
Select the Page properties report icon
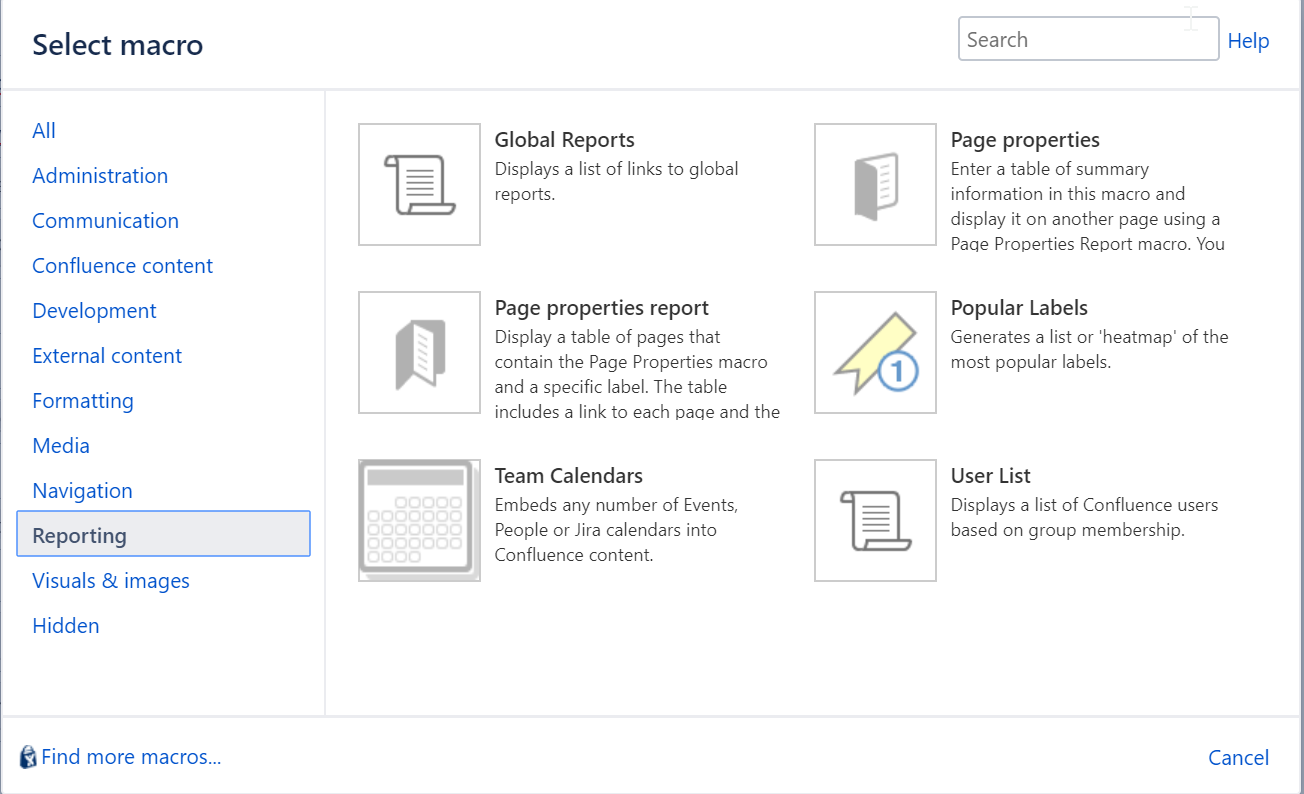pos(419,352)
